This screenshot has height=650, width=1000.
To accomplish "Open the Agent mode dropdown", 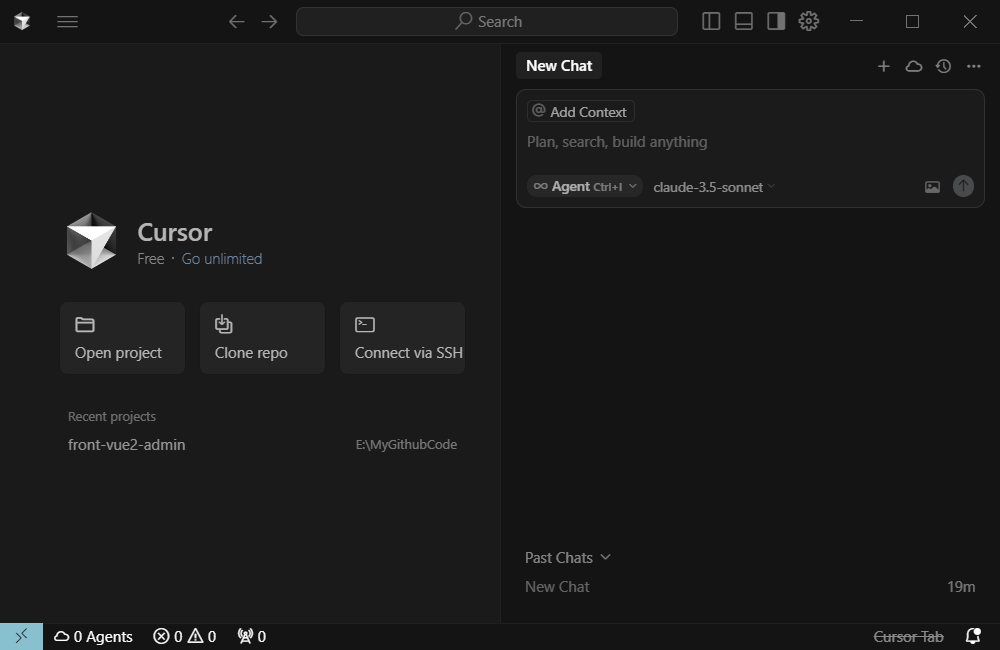I will point(585,186).
